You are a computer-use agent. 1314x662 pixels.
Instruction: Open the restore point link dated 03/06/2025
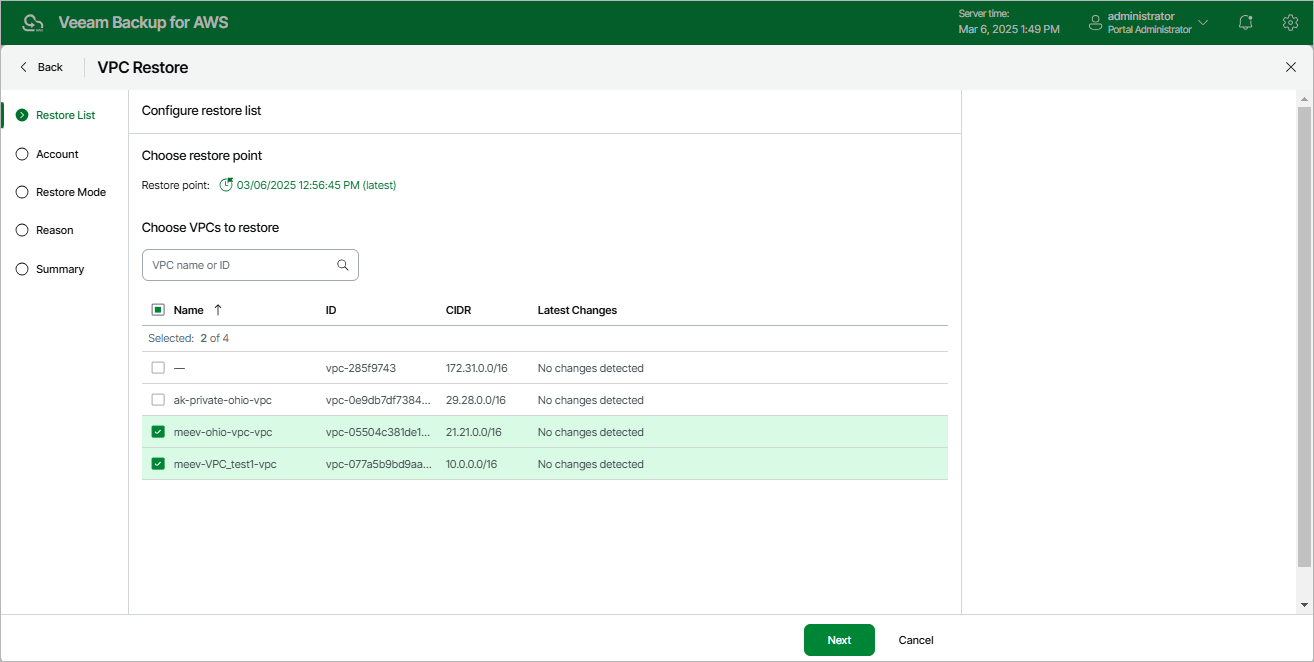[x=314, y=185]
